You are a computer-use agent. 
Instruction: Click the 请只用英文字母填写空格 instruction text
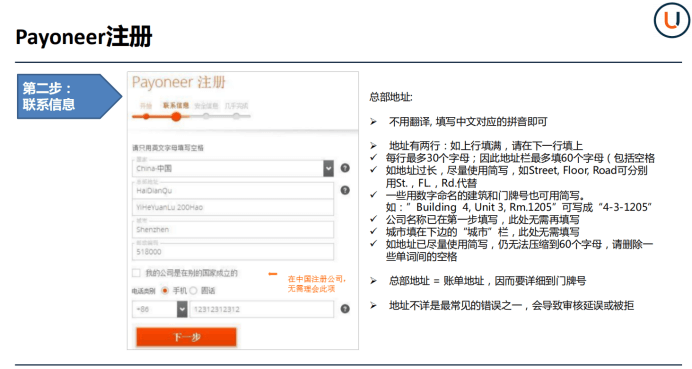[168, 148]
